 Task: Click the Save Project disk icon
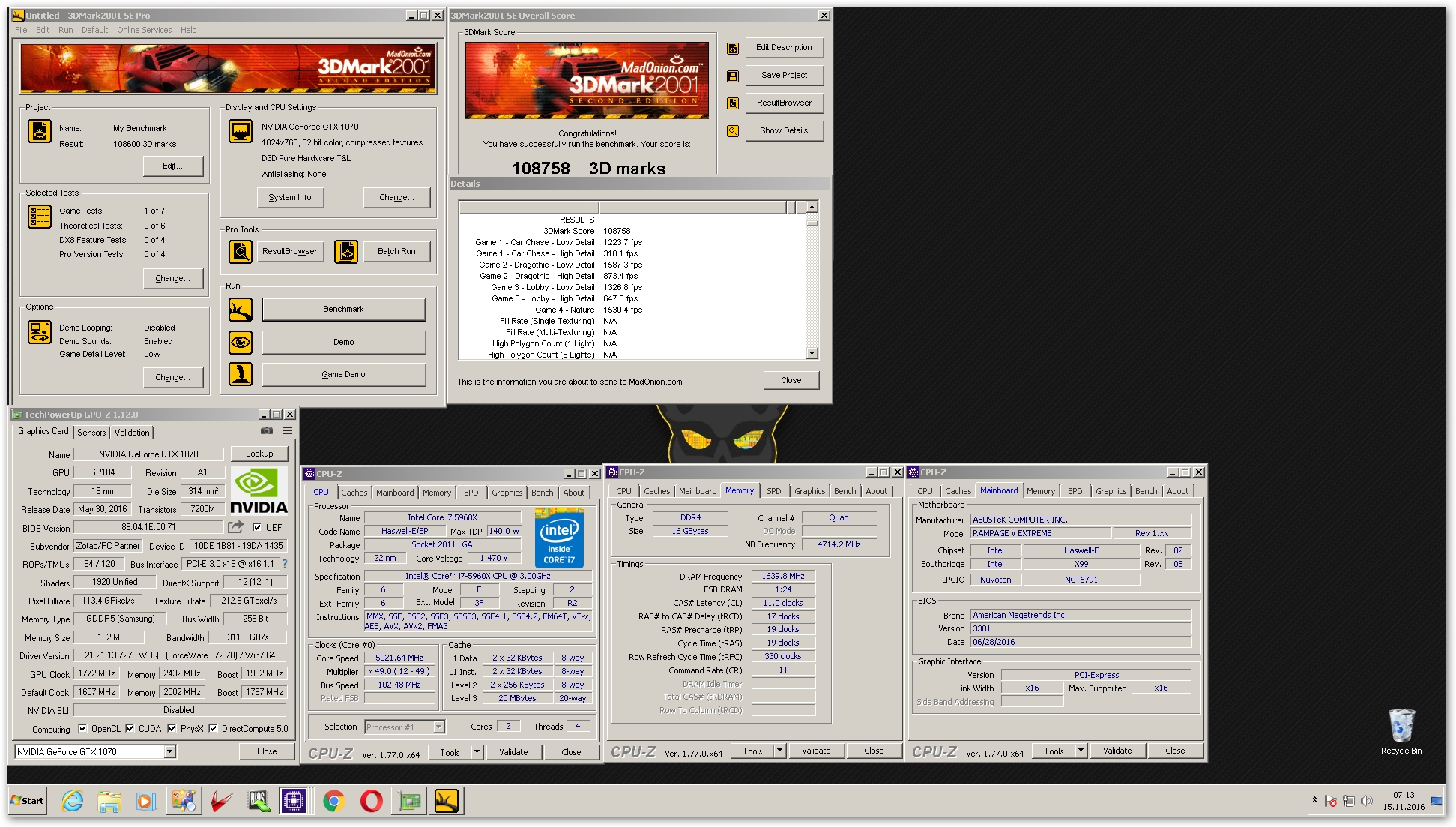733,76
